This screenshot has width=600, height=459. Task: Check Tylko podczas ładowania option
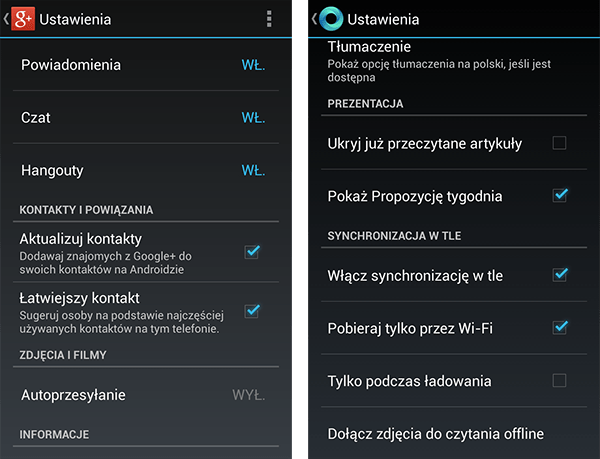point(559,381)
